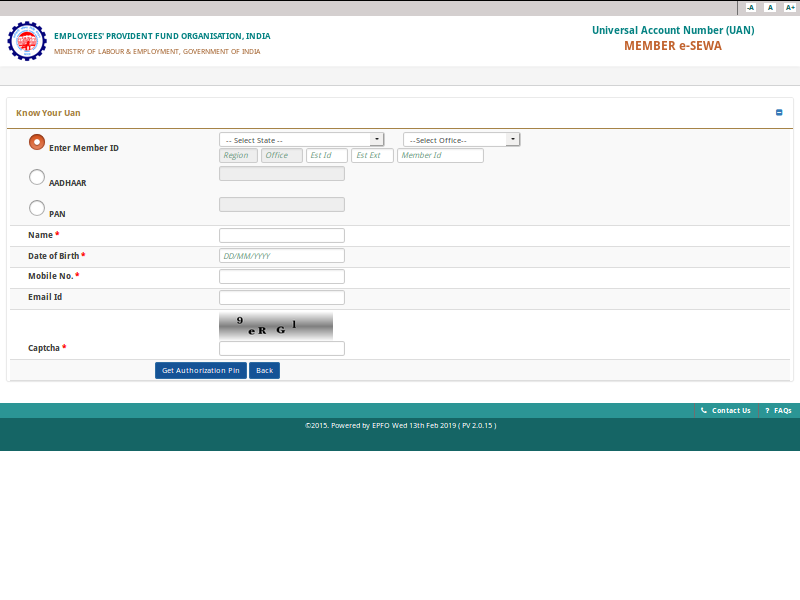Select the PAN option

[x=36, y=205]
